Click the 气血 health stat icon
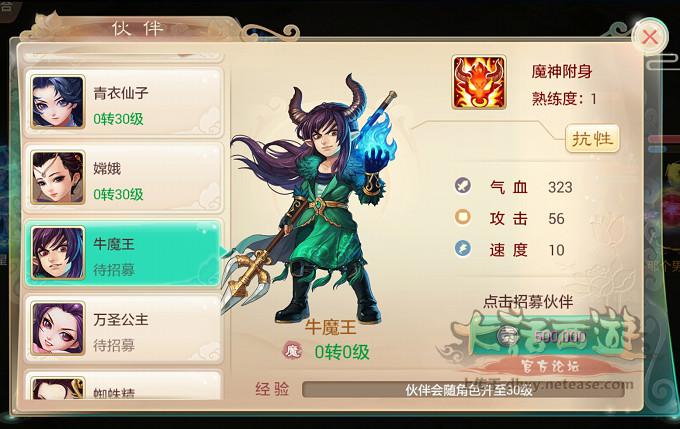Viewport: 680px width, 429px height. click(x=463, y=186)
